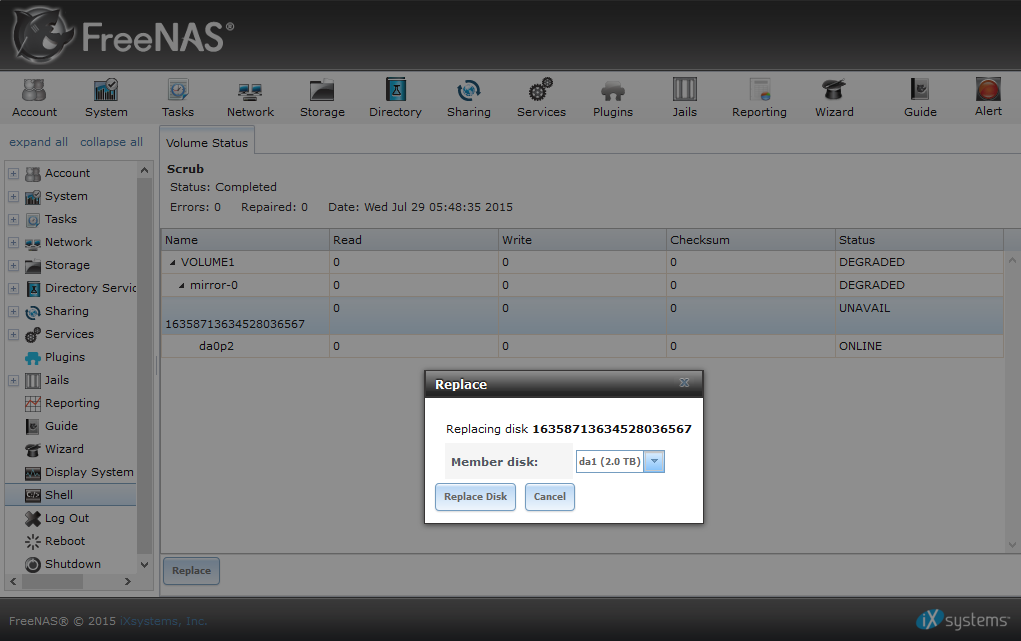This screenshot has height=641, width=1021.
Task: Open the Member disk dropdown
Action: coord(654,461)
